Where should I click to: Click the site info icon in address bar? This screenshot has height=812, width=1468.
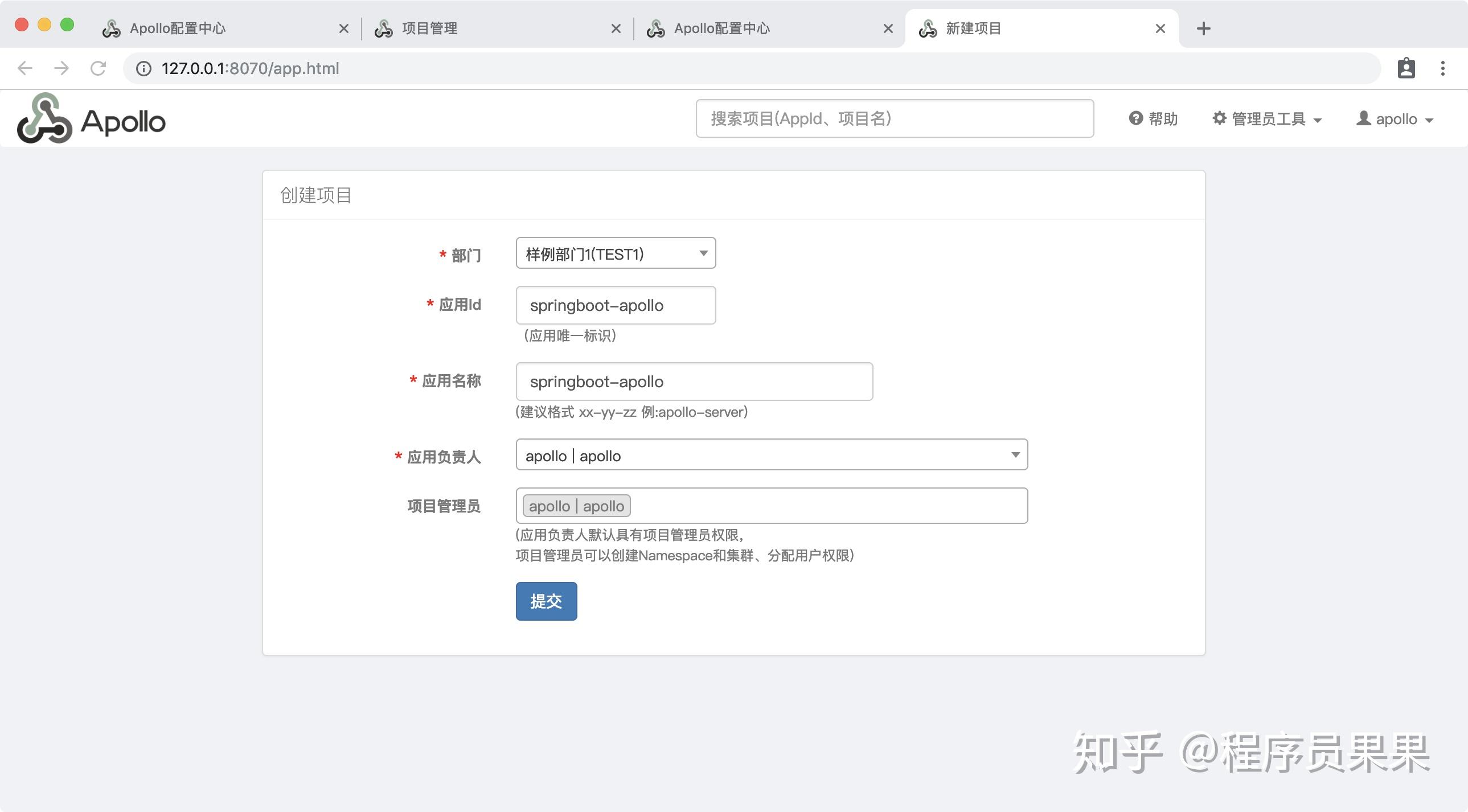[x=143, y=68]
